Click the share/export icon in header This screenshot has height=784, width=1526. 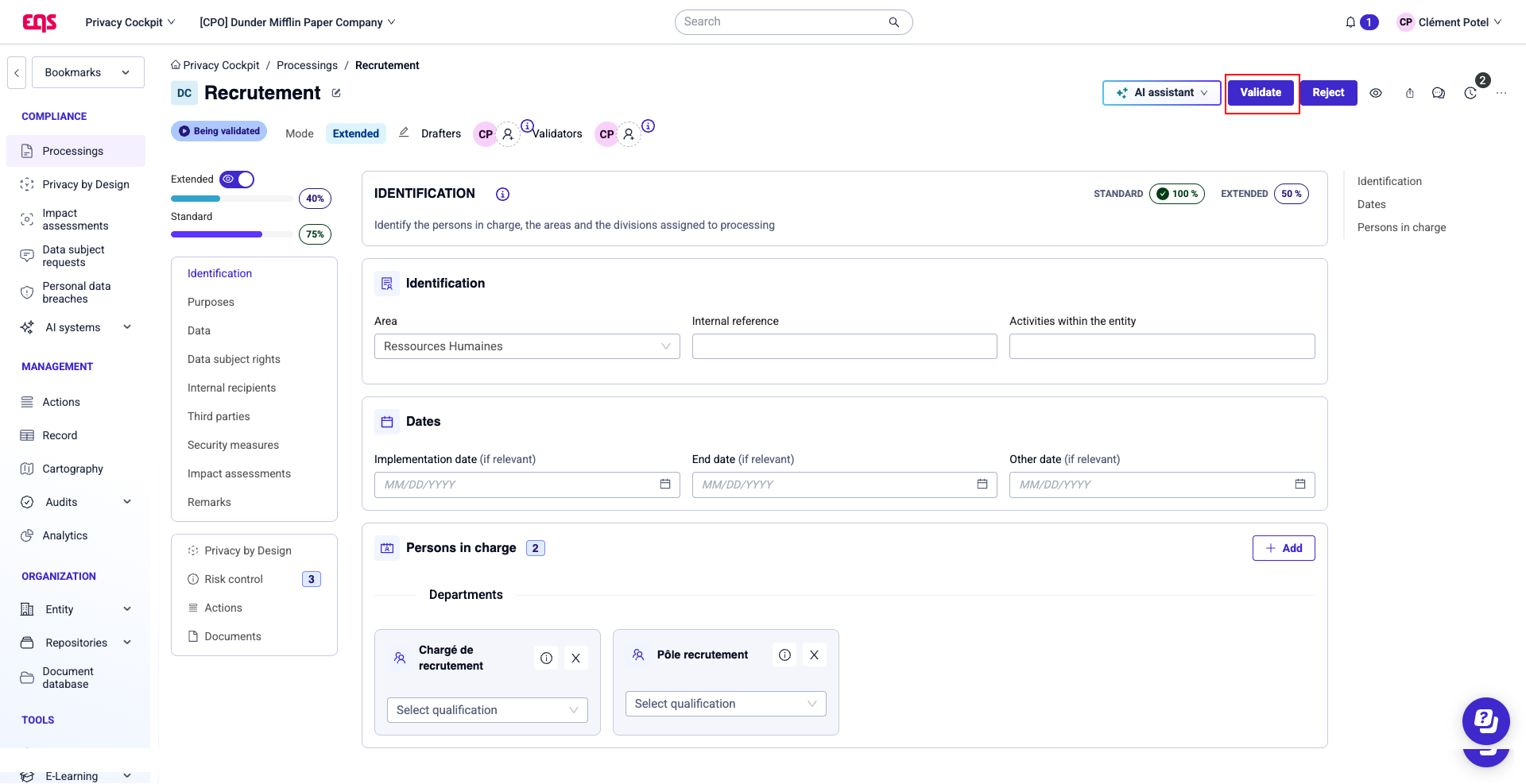tap(1409, 93)
